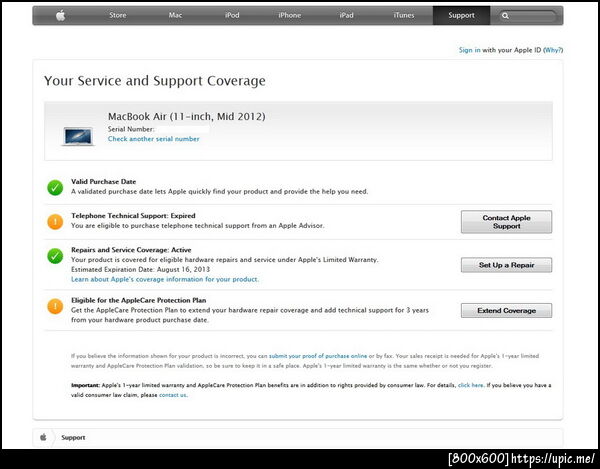Open the Store tab
Screen dimensions: 600x469
117,15
